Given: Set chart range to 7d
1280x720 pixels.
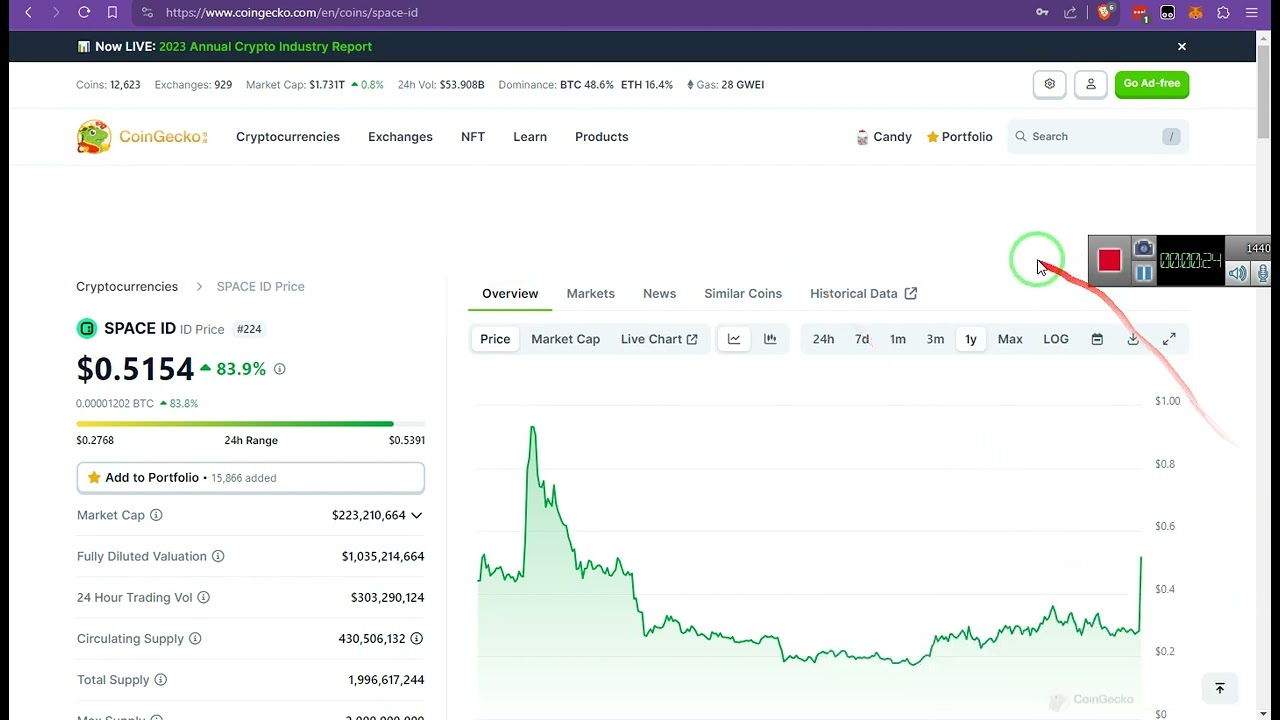Looking at the screenshot, I should point(862,339).
